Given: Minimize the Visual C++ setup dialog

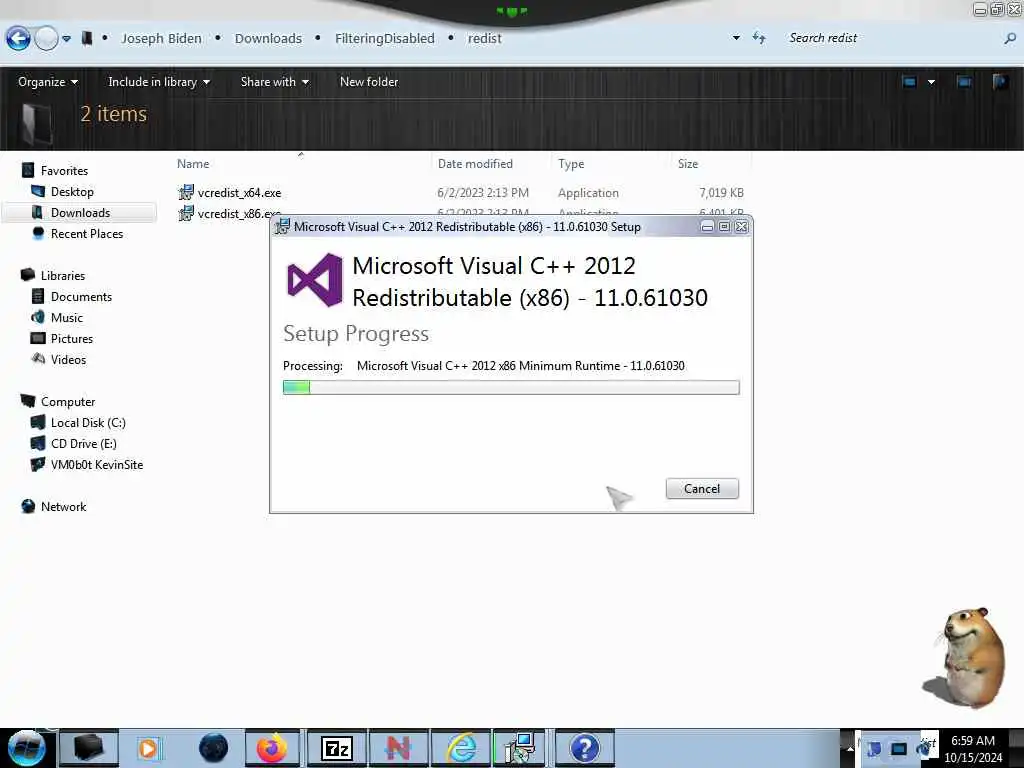Looking at the screenshot, I should 707,227.
